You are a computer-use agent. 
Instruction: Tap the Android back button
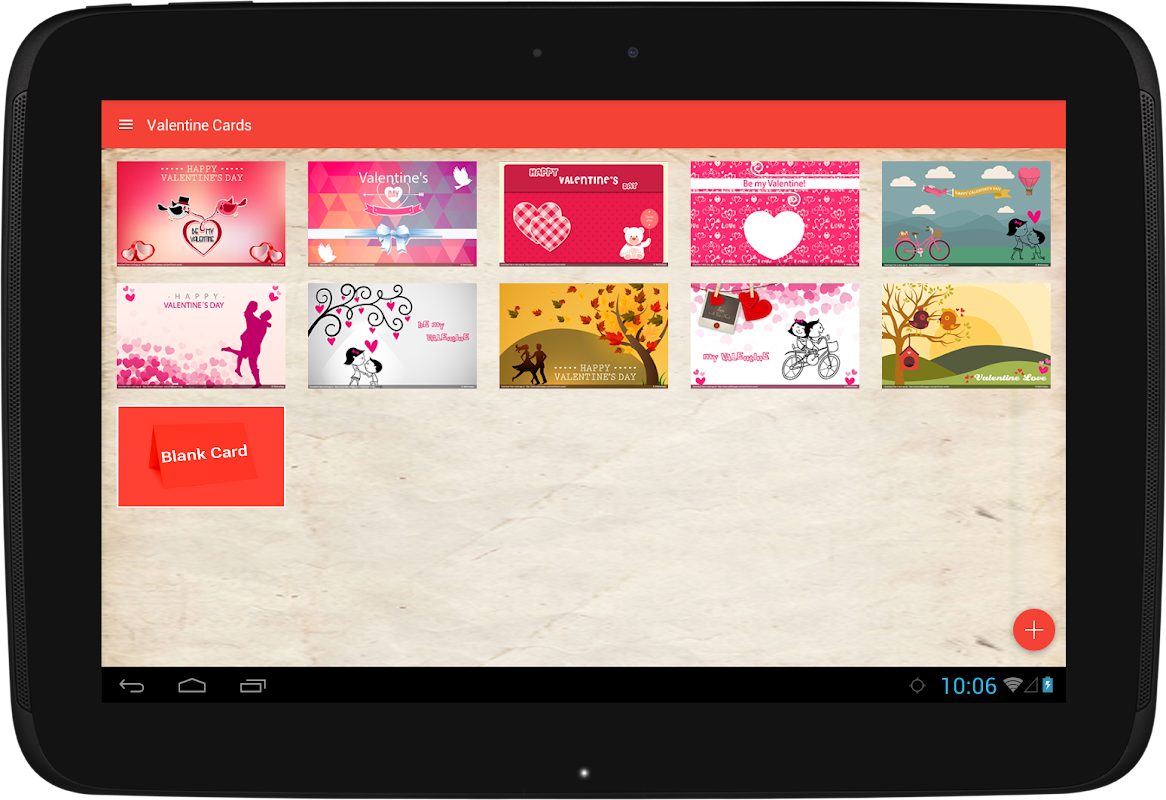click(132, 686)
